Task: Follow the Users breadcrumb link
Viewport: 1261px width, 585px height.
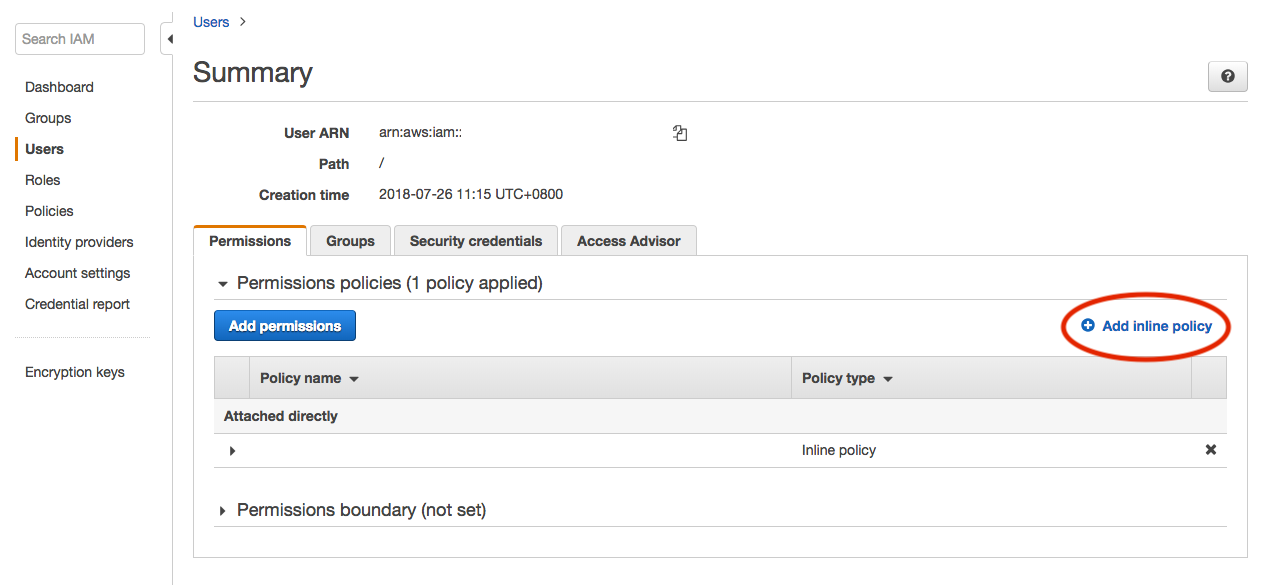Action: click(211, 22)
